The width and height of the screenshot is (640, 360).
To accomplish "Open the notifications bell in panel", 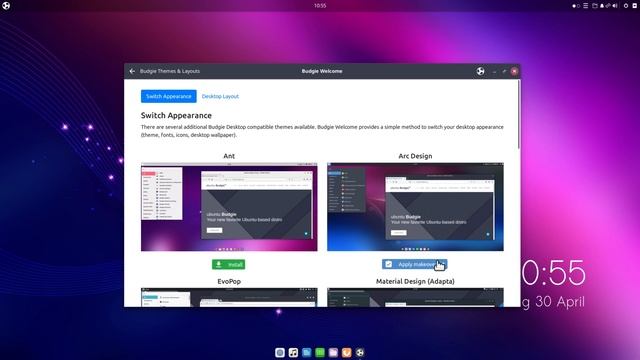I will click(x=602, y=6).
